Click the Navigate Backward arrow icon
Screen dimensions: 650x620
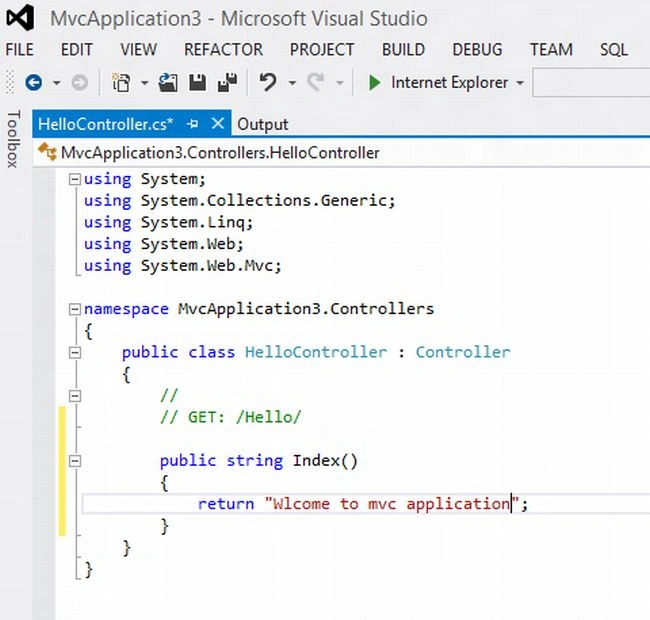point(34,82)
